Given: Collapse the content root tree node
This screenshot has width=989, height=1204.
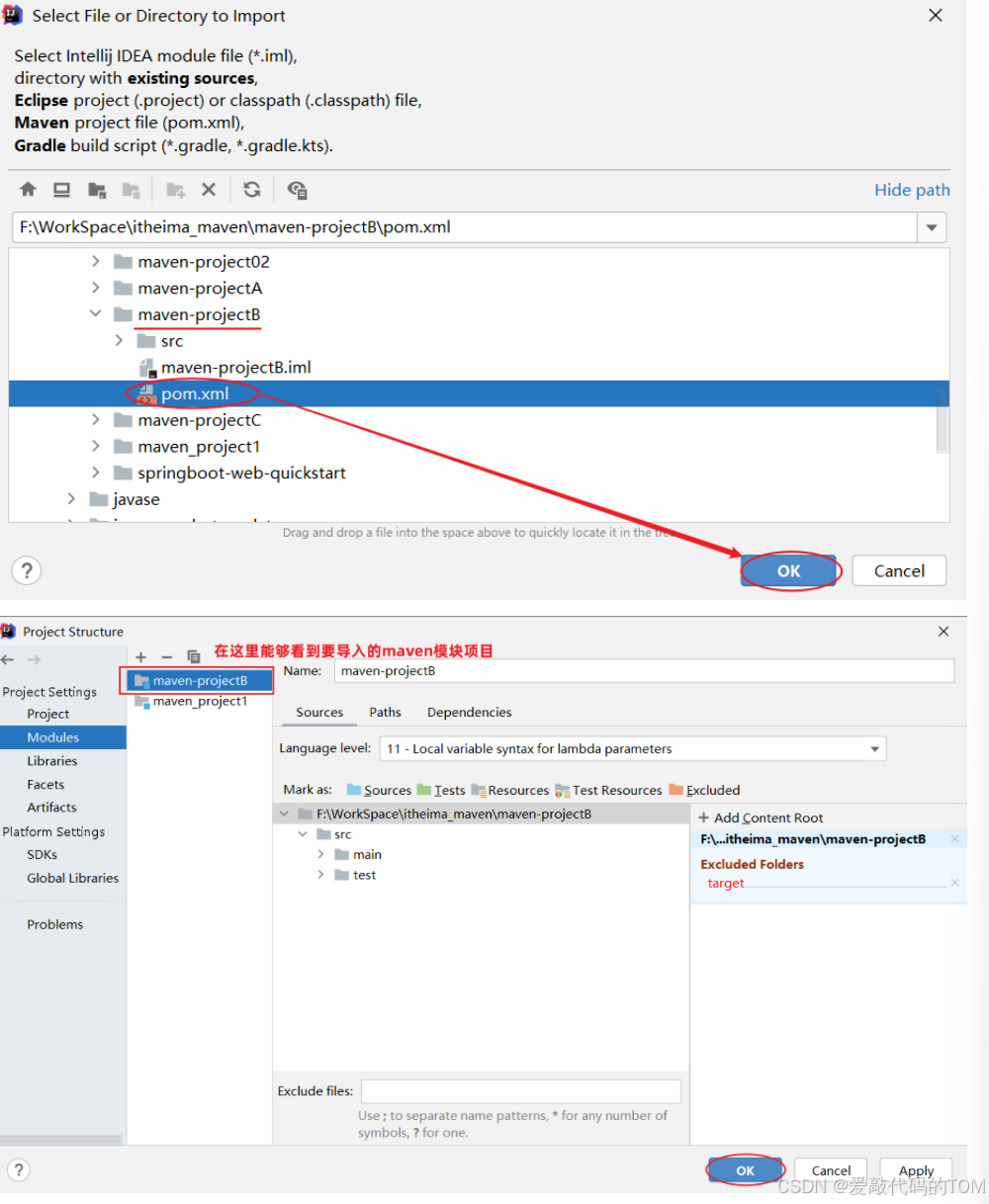Looking at the screenshot, I should (x=284, y=815).
